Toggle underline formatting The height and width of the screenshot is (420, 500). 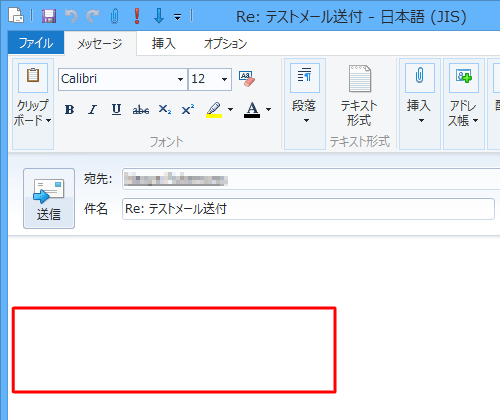pyautogui.click(x=116, y=110)
